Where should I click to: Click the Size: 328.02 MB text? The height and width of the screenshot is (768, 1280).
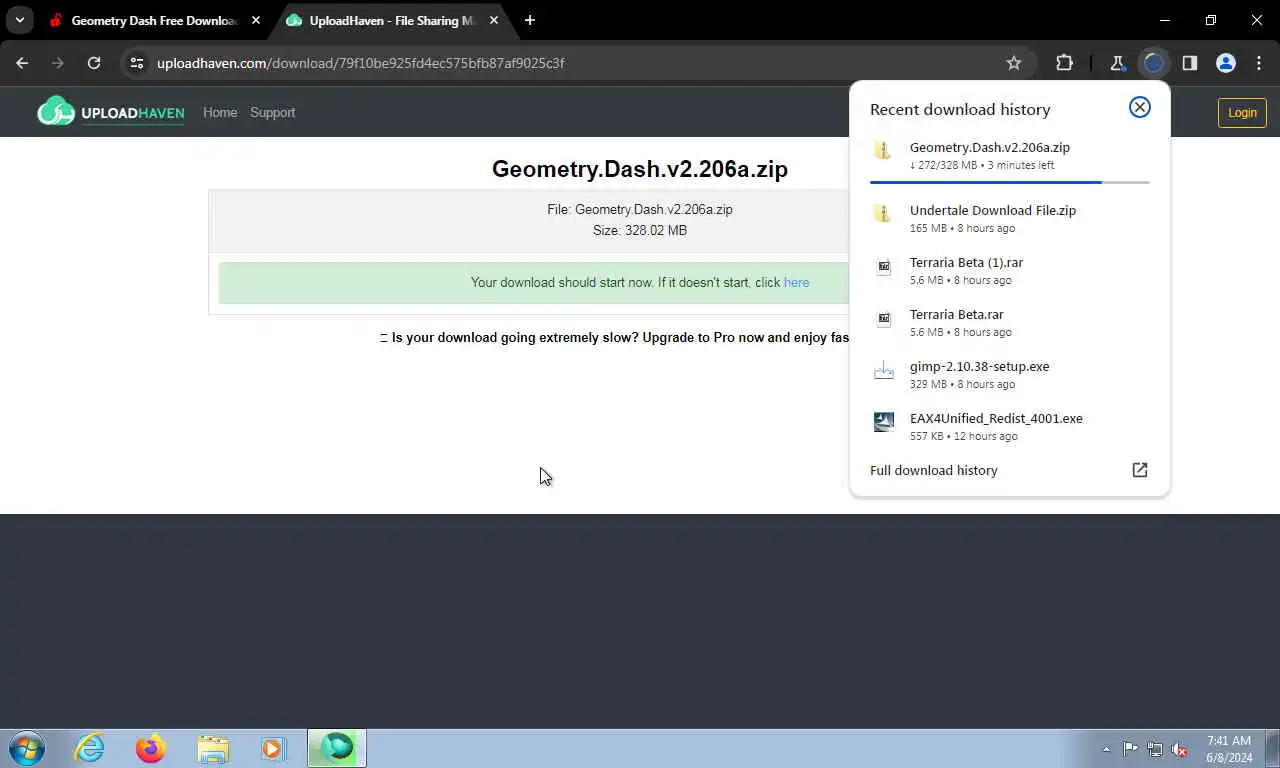point(640,230)
